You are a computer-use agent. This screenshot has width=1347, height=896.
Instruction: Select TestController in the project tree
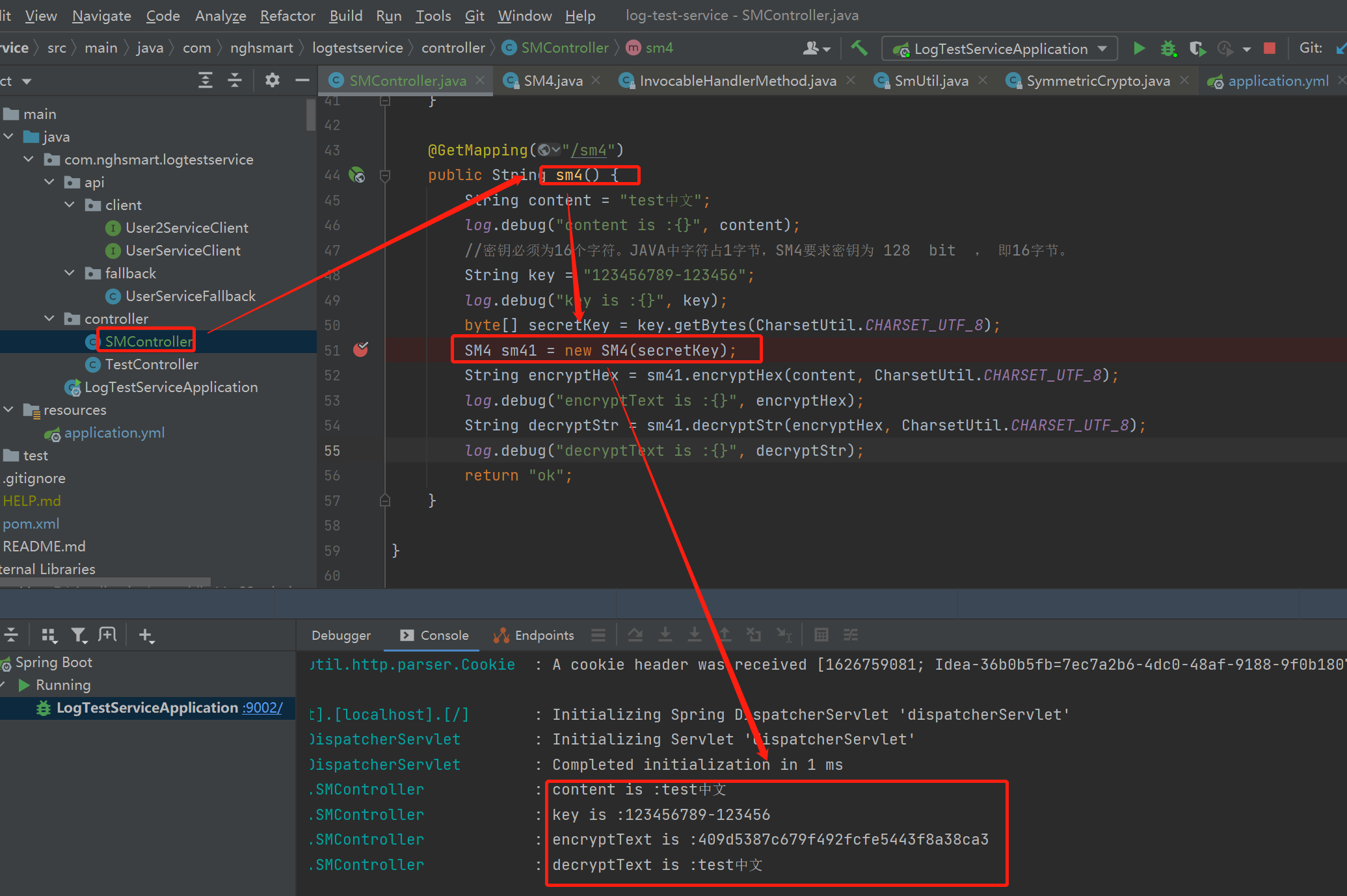(151, 364)
